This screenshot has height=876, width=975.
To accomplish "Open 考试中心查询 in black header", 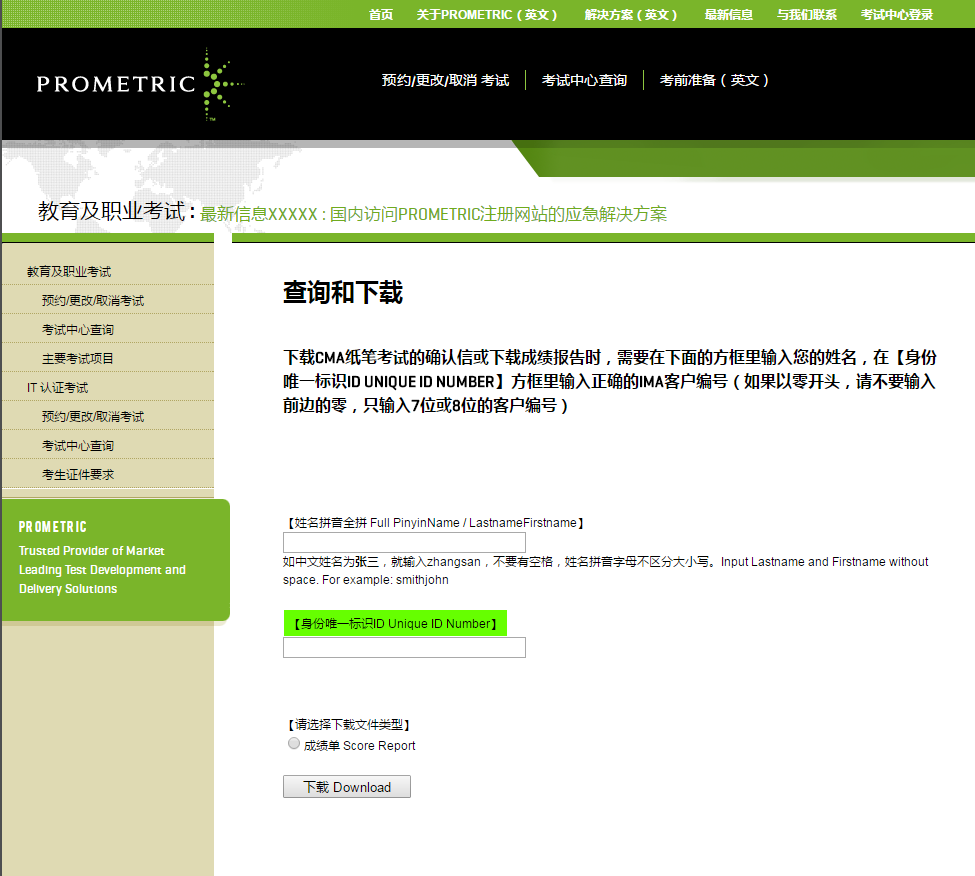I will point(584,80).
